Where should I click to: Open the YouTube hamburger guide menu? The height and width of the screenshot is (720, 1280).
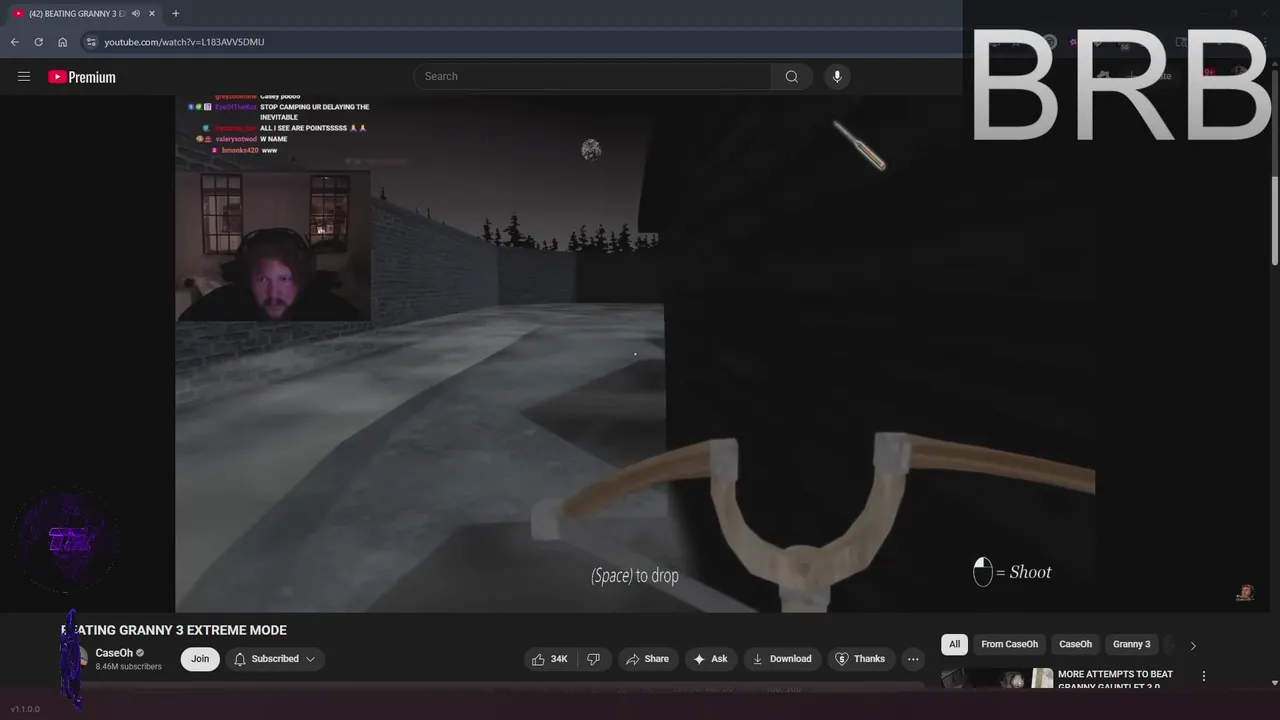coord(24,76)
